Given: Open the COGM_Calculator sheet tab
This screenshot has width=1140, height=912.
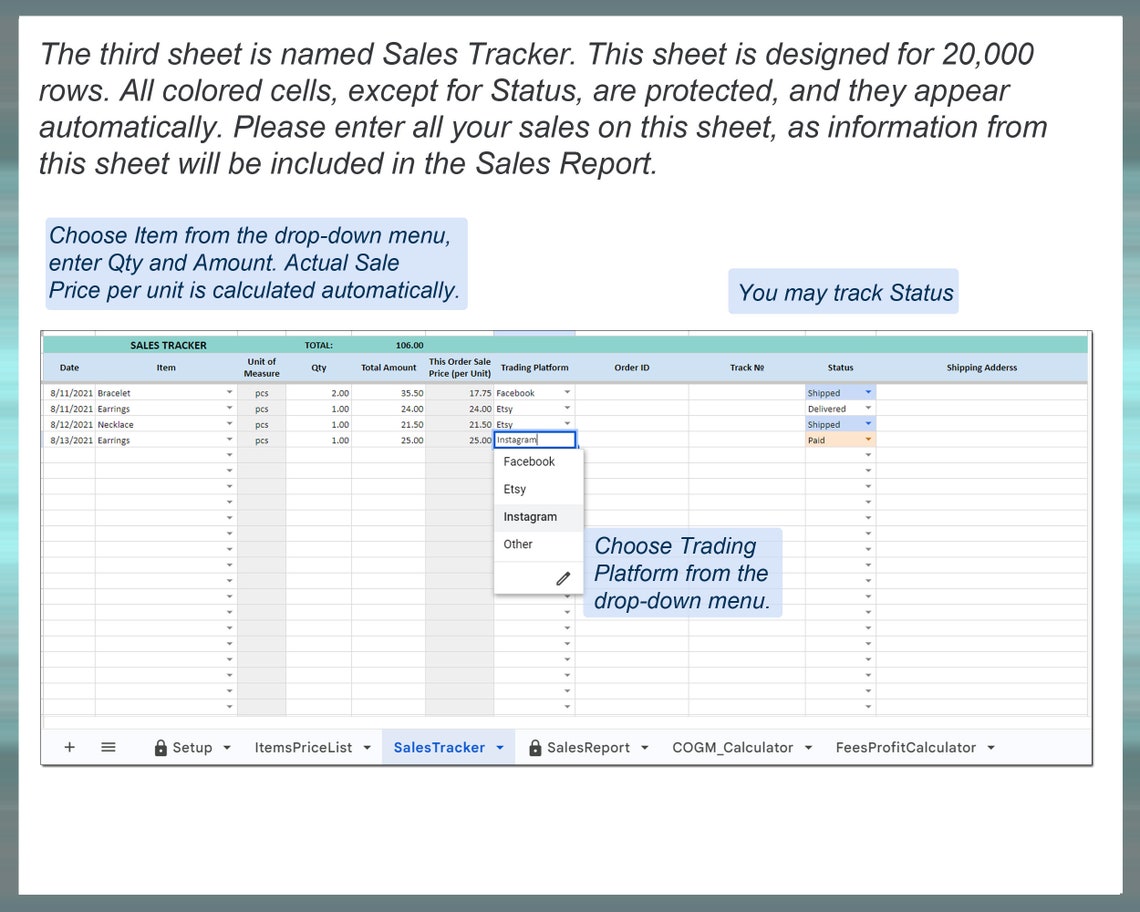Looking at the screenshot, I should pyautogui.click(x=732, y=747).
